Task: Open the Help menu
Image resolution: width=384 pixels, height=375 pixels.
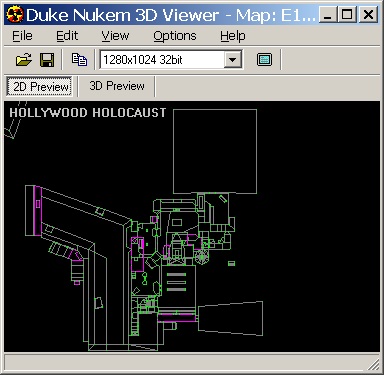Action: coord(233,36)
